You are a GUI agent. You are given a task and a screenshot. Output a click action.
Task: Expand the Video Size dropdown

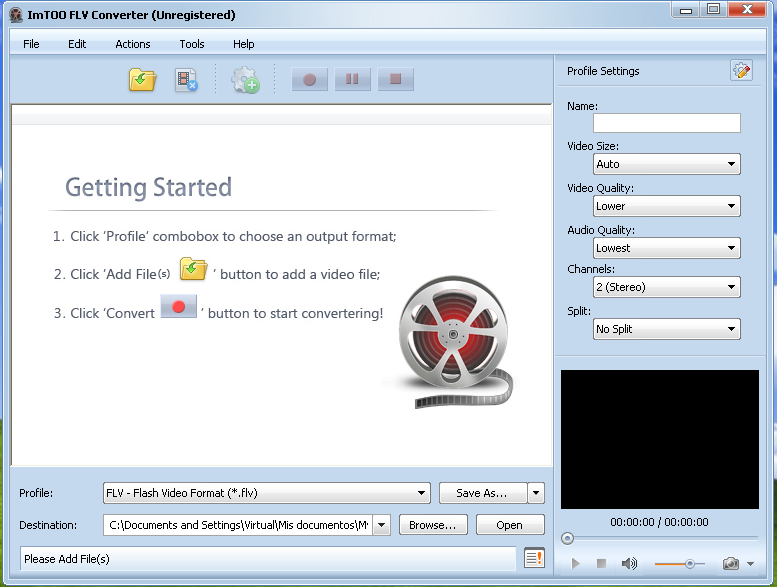666,164
